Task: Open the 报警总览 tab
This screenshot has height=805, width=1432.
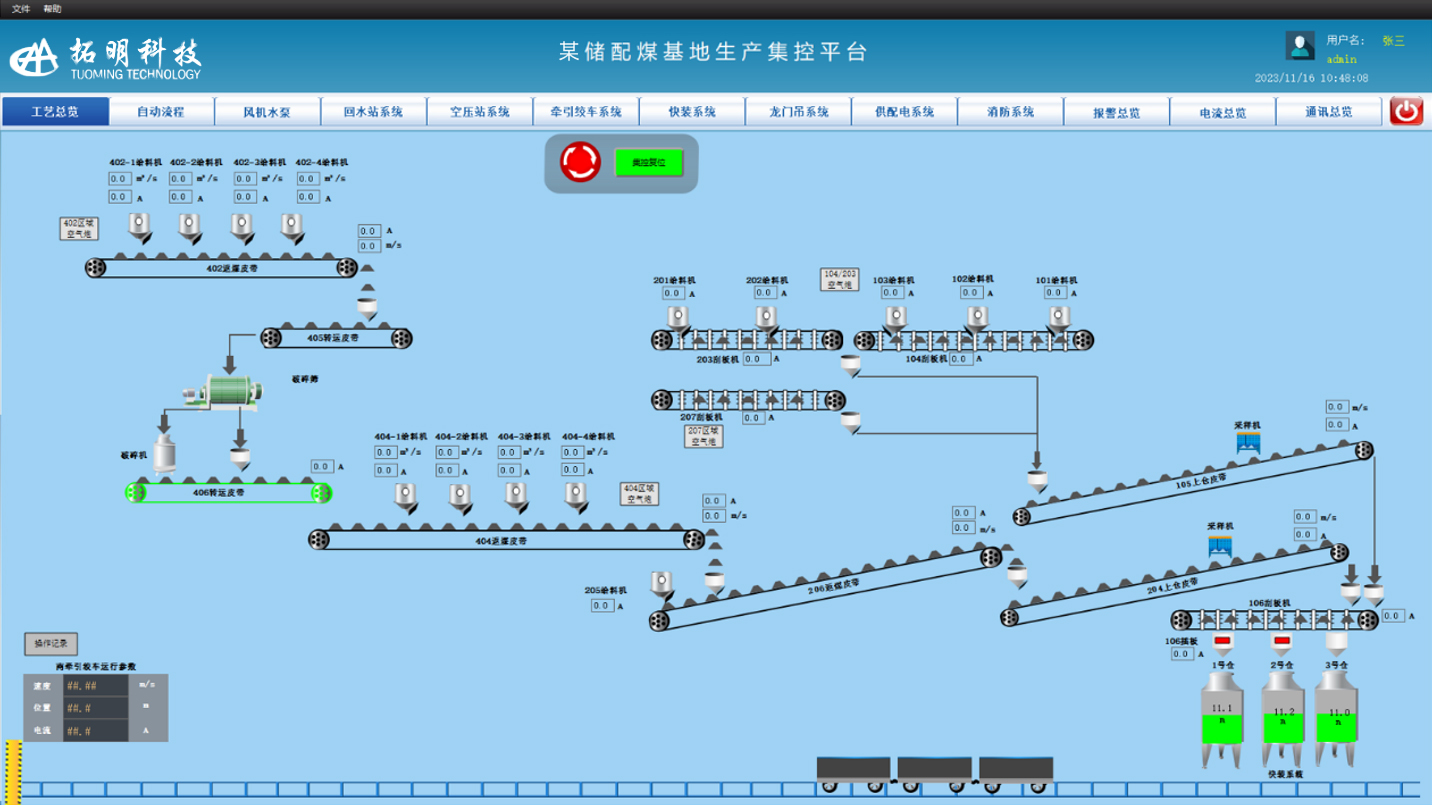Action: coord(1116,112)
